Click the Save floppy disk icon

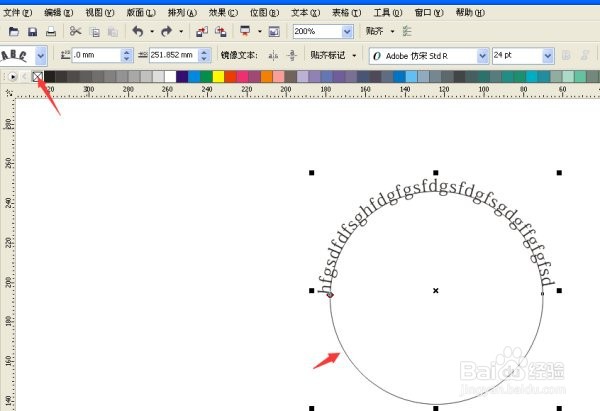click(33, 31)
